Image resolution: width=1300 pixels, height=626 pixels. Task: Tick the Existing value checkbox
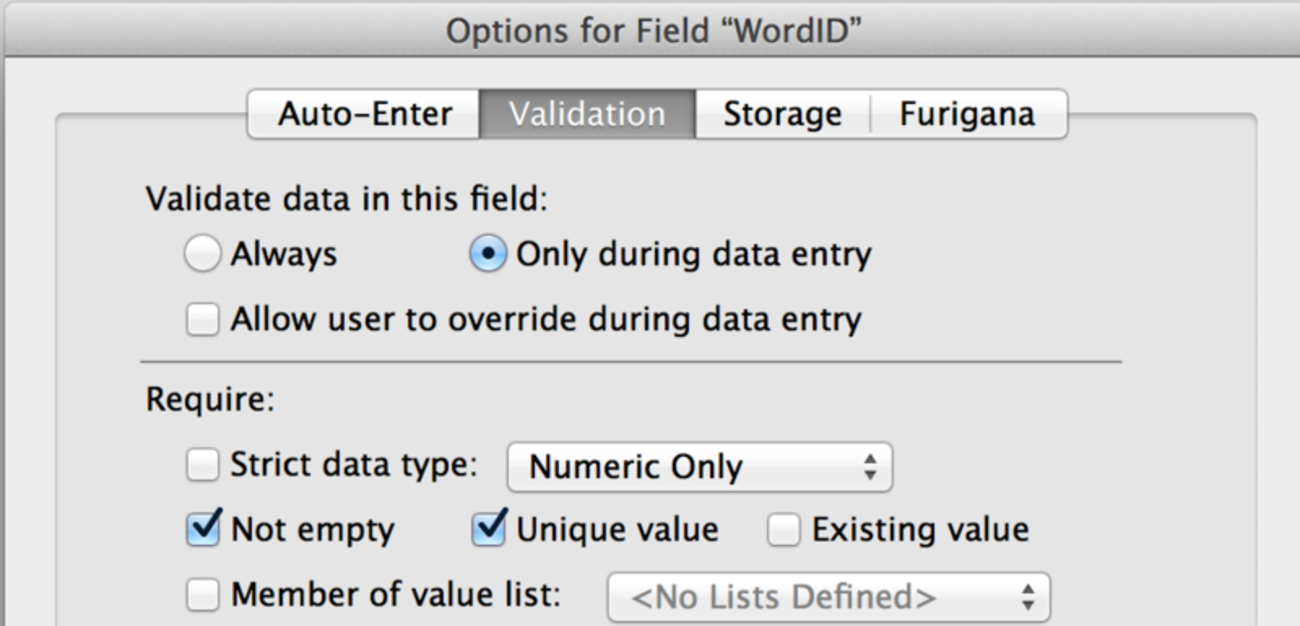click(x=783, y=530)
